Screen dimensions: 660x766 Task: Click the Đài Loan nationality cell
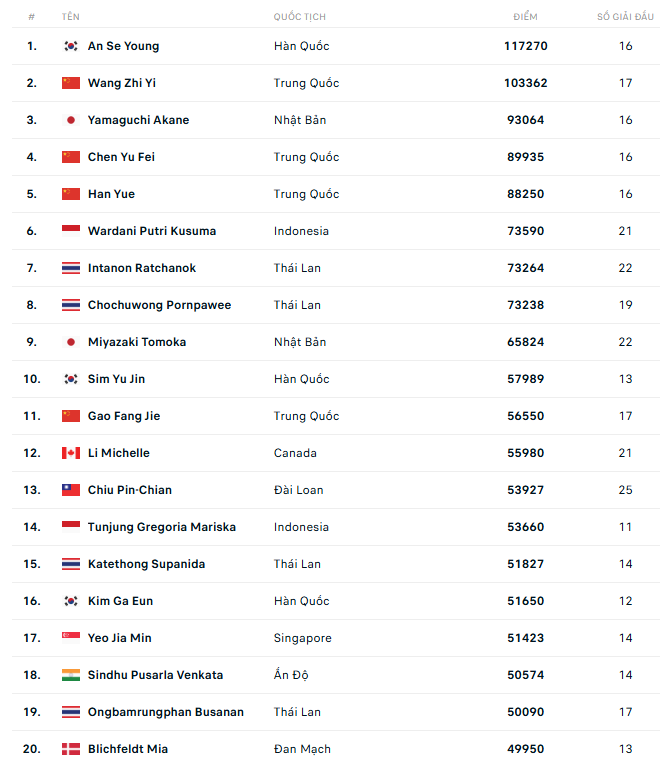tap(298, 490)
